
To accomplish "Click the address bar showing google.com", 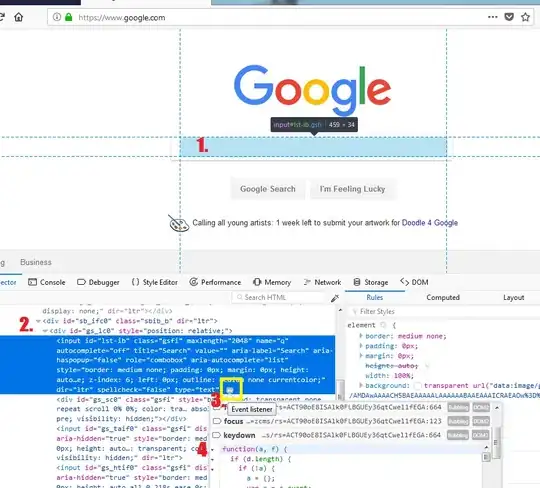I will (289, 17).
